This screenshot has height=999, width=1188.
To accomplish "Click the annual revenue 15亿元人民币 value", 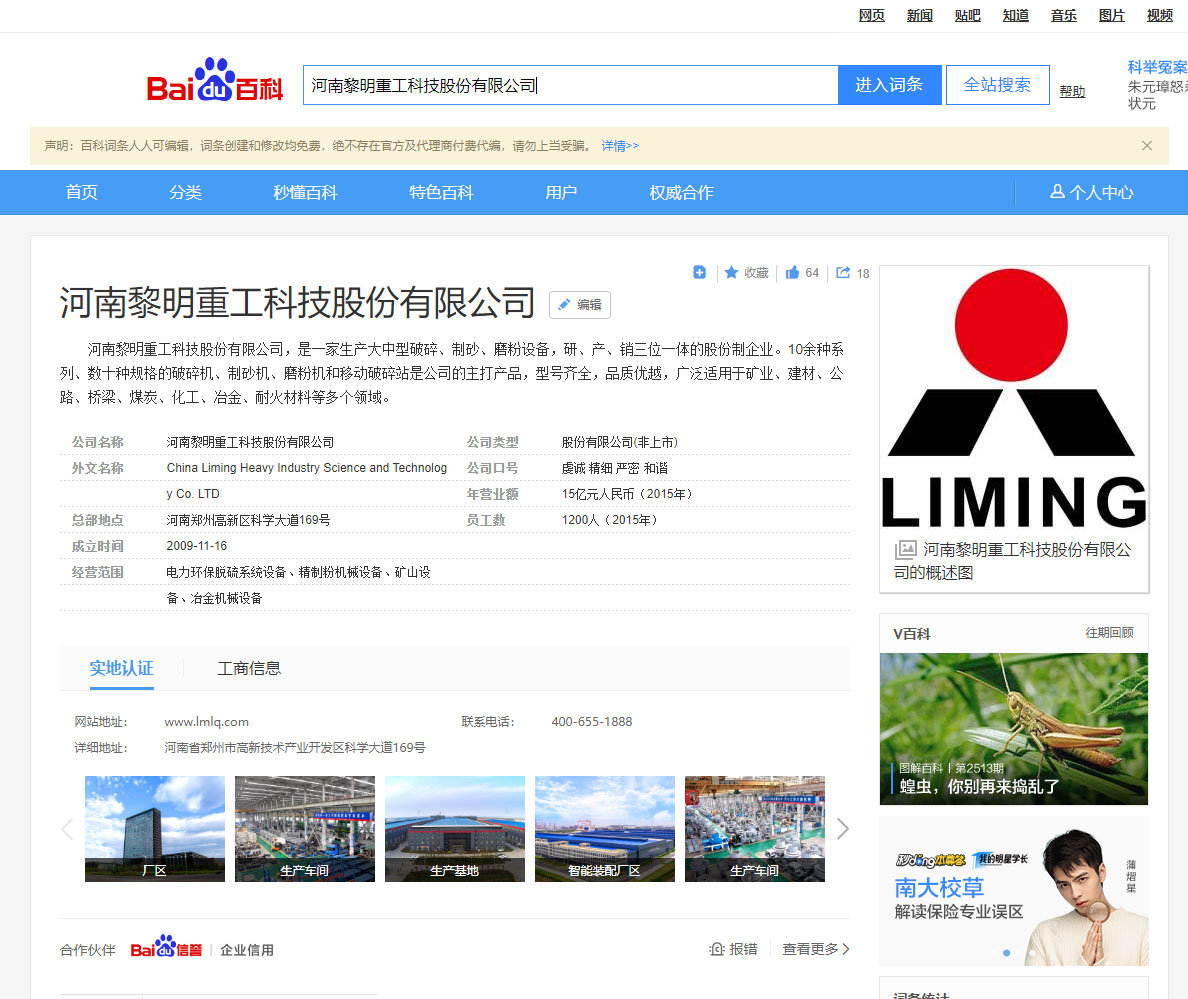I will (x=627, y=494).
